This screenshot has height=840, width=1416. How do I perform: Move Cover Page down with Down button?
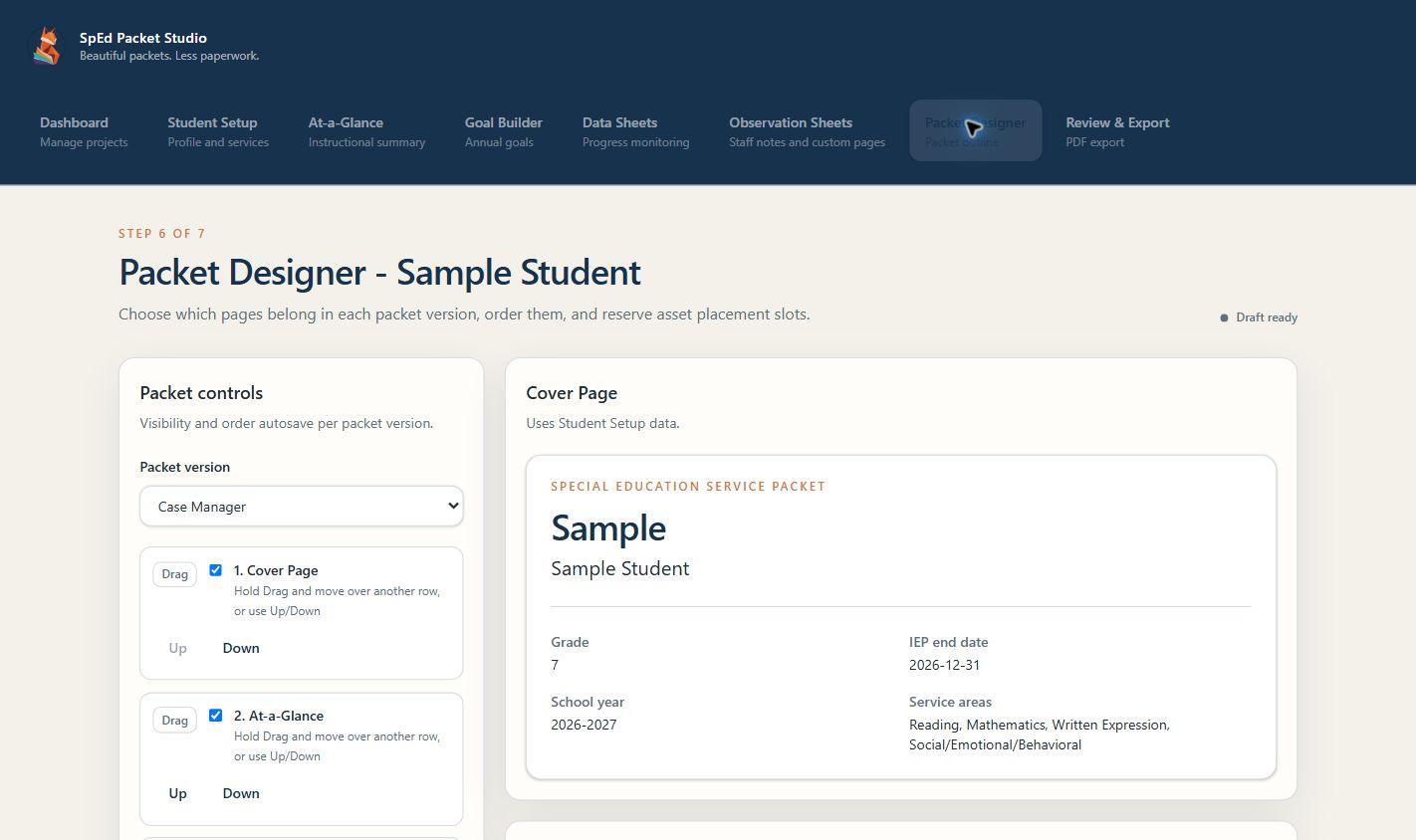point(241,648)
